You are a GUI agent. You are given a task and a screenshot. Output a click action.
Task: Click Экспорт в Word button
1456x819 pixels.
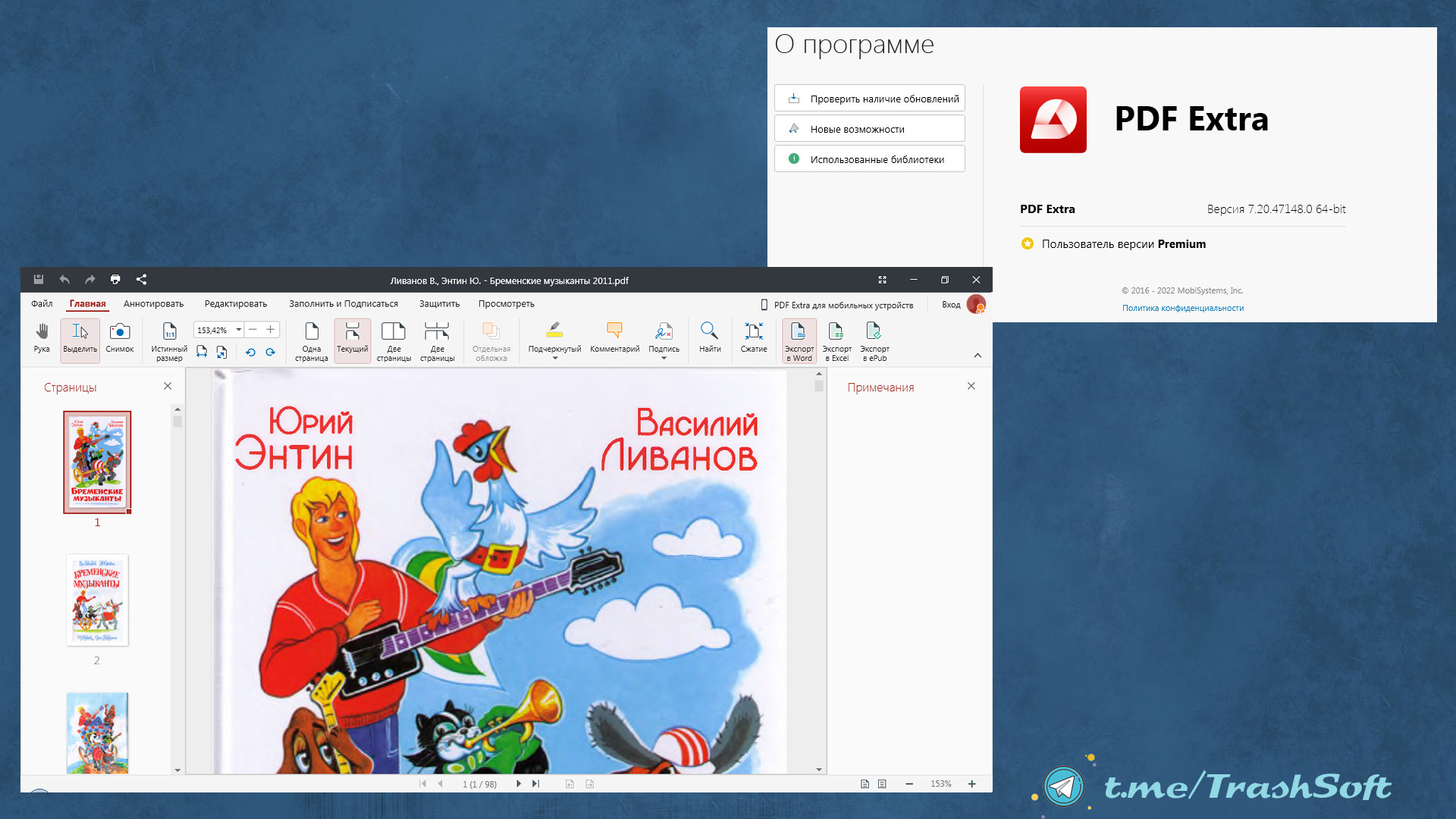point(799,341)
